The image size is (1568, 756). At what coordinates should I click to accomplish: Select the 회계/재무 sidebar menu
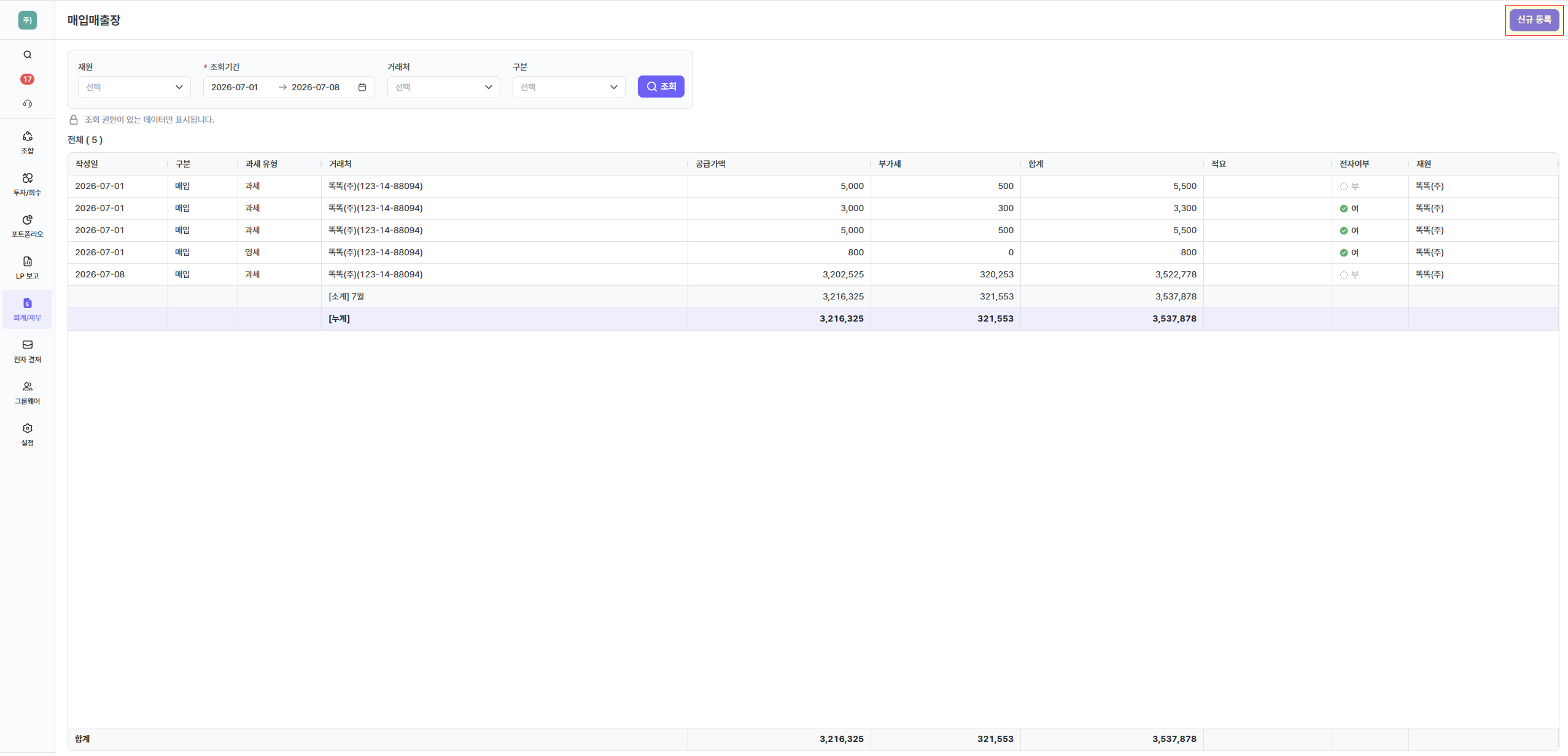[x=28, y=309]
